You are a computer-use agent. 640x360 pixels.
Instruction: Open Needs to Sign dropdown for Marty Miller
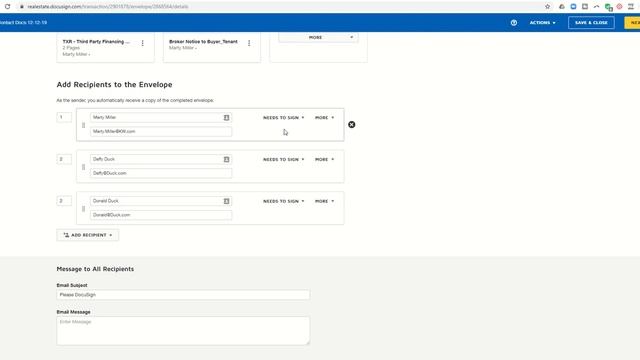283,118
